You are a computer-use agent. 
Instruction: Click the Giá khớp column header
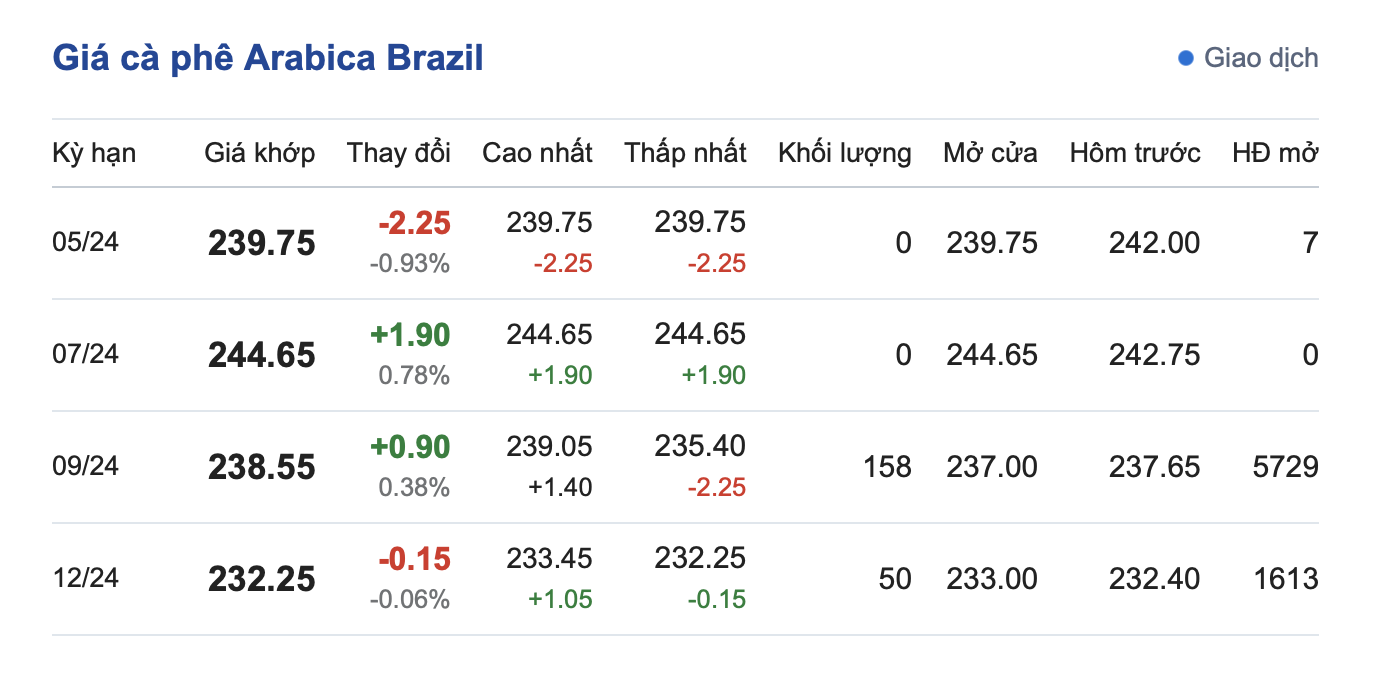[260, 153]
